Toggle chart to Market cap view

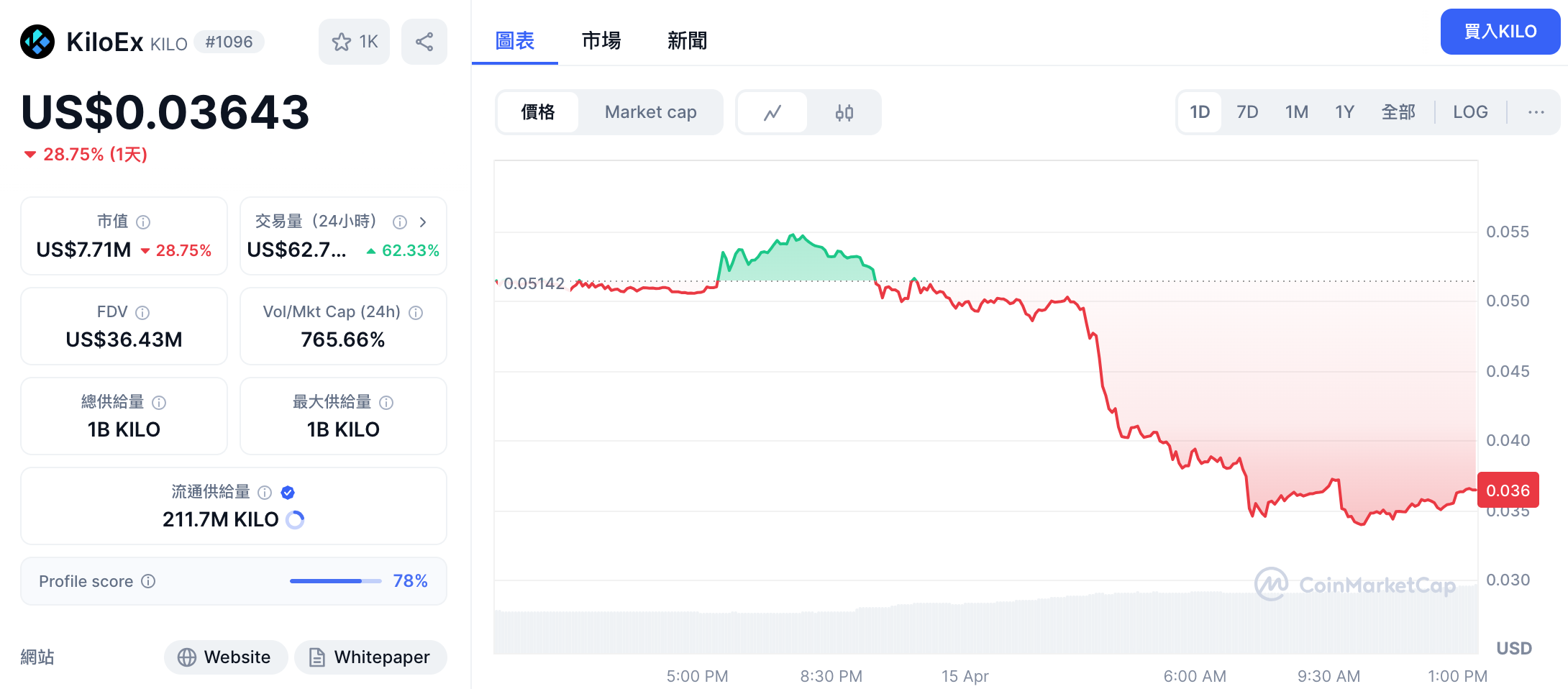pyautogui.click(x=650, y=112)
